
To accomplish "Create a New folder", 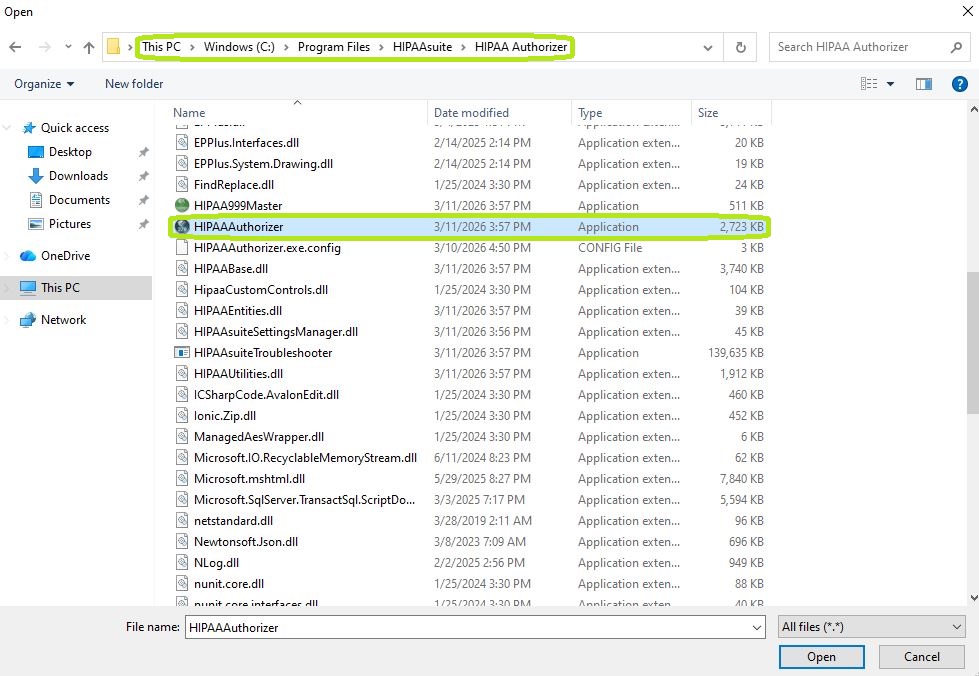I will [134, 84].
